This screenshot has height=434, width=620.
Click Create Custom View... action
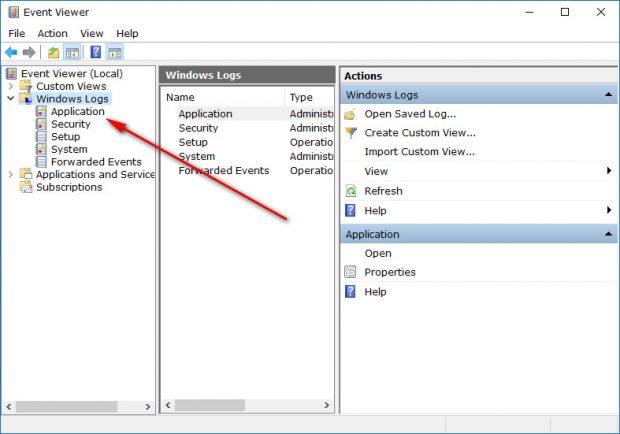tap(420, 133)
